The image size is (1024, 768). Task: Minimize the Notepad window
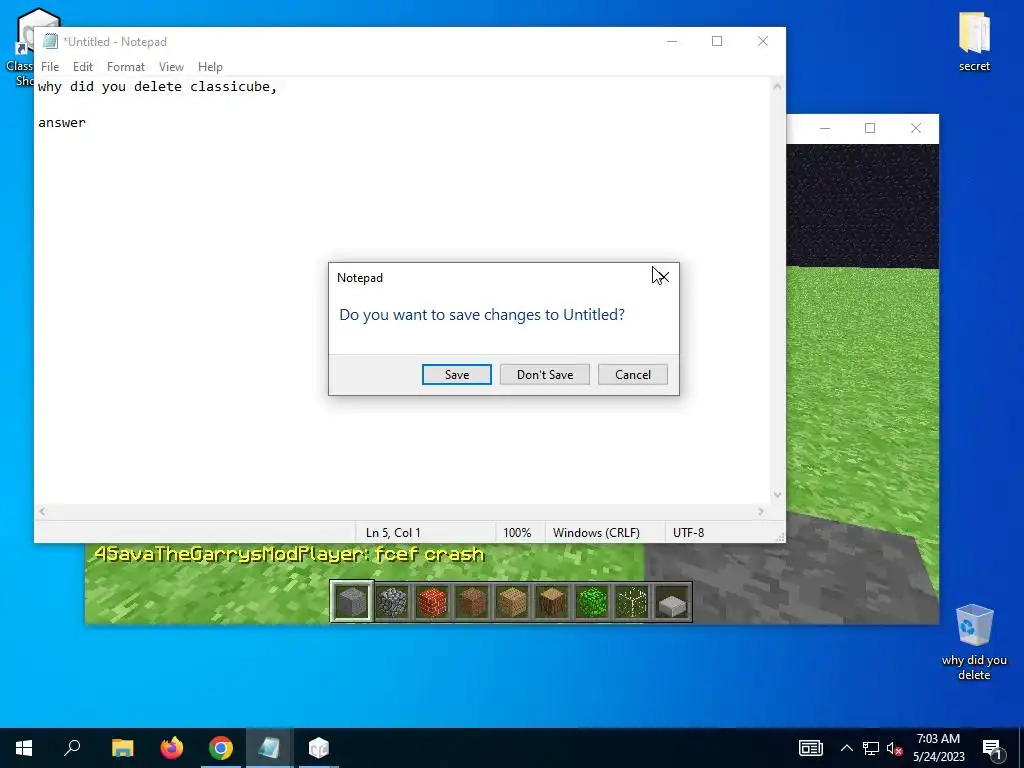click(x=672, y=41)
